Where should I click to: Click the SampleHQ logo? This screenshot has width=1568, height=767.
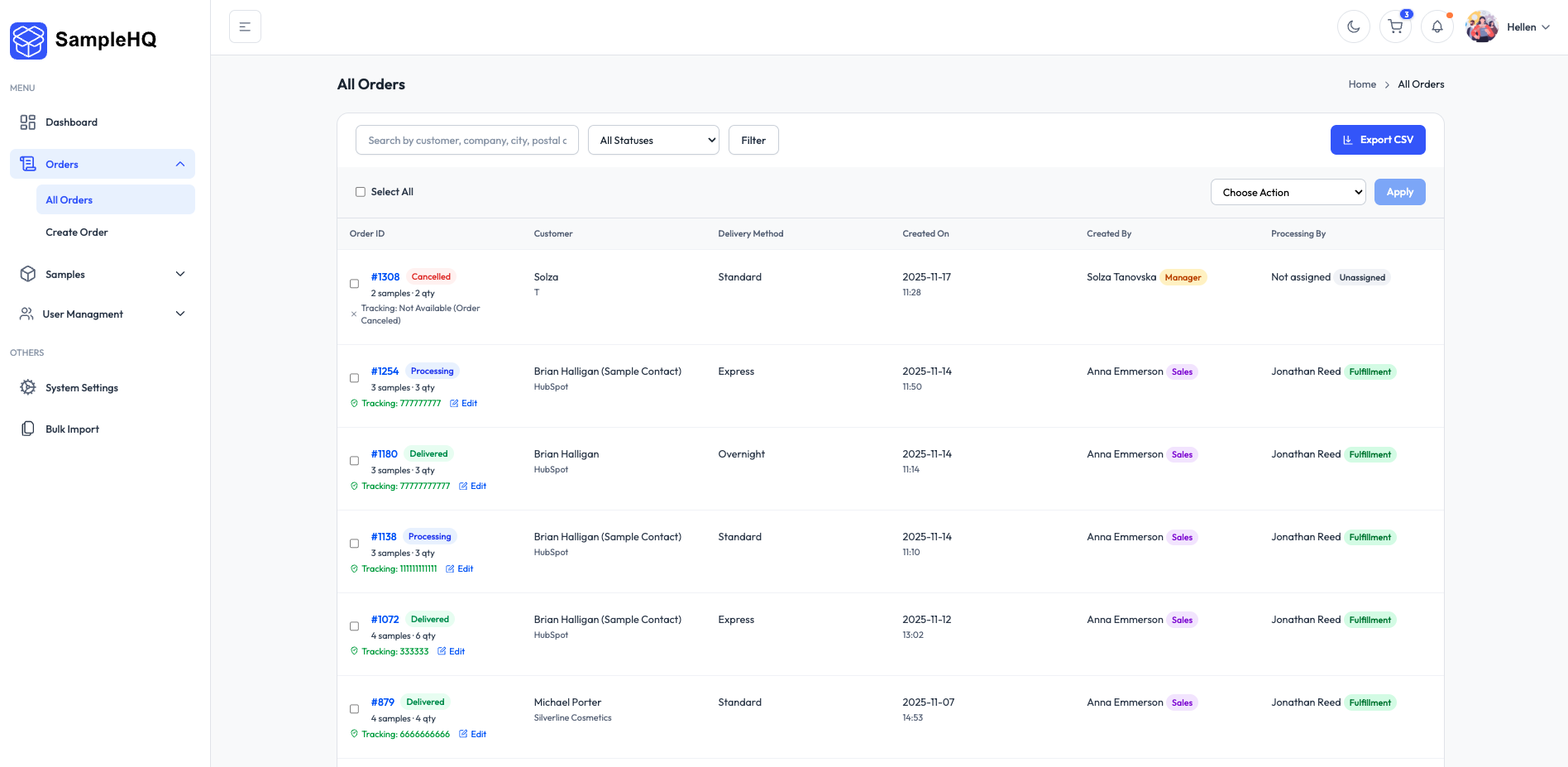coord(28,40)
